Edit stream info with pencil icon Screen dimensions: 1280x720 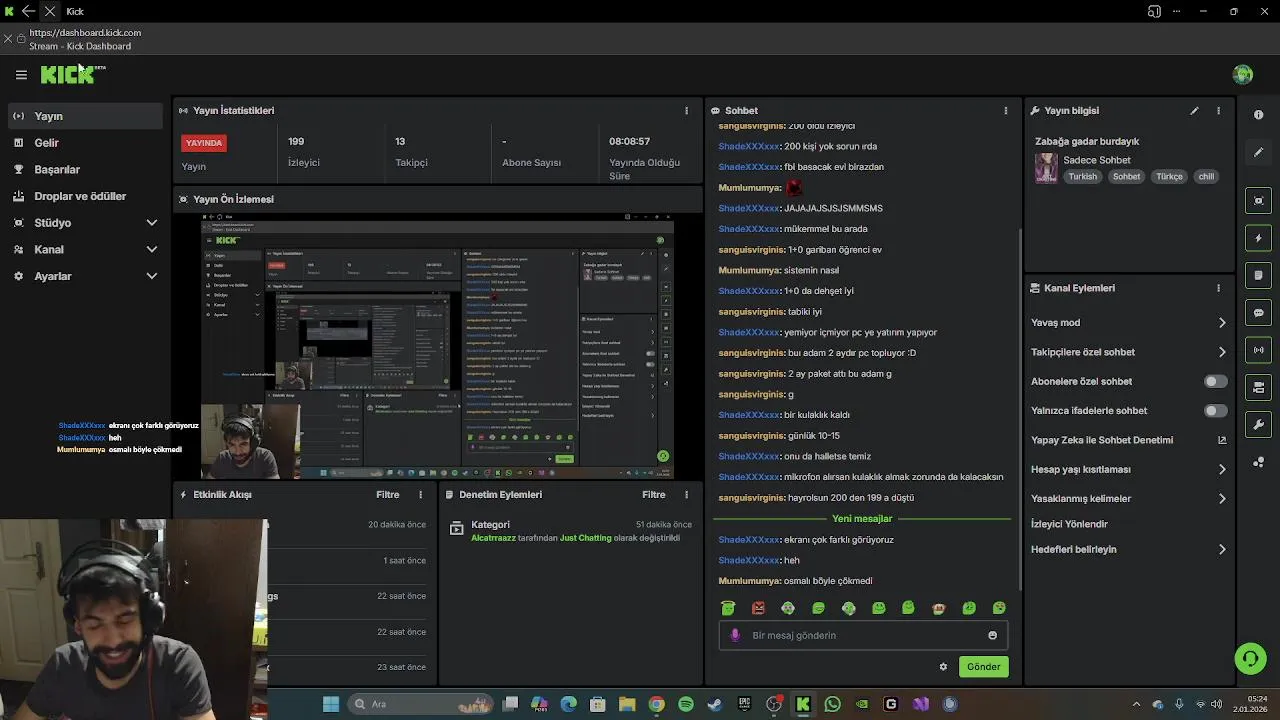pyautogui.click(x=1194, y=111)
